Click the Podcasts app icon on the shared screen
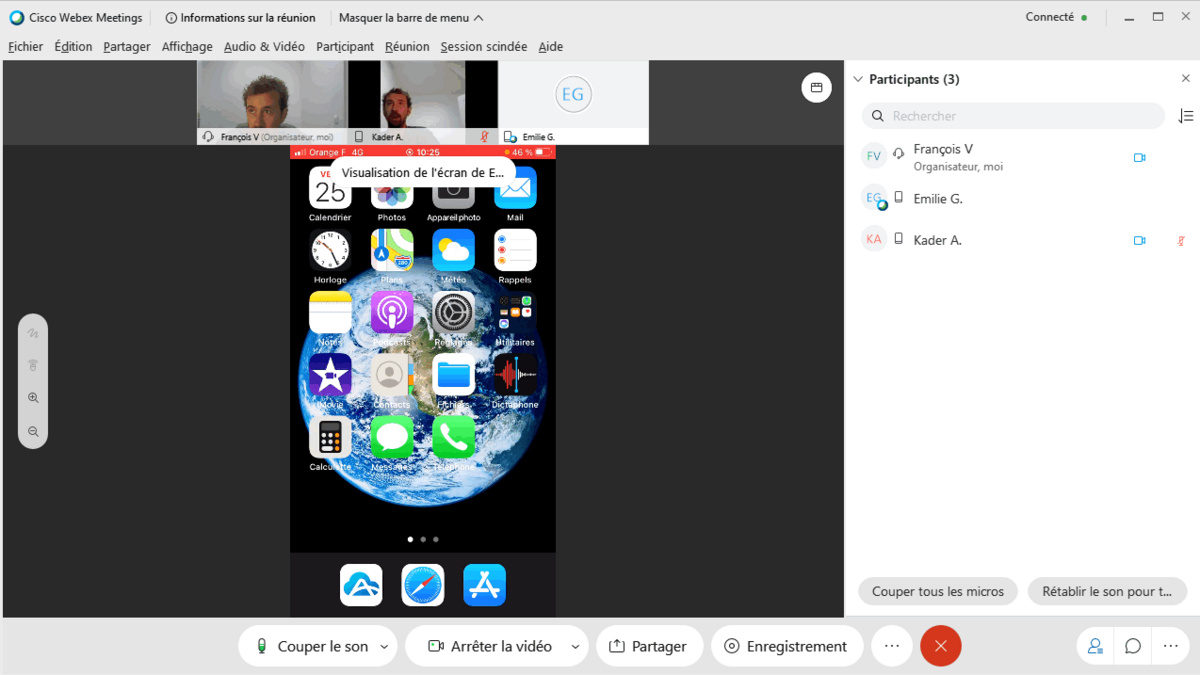This screenshot has height=675, width=1200. 392,312
